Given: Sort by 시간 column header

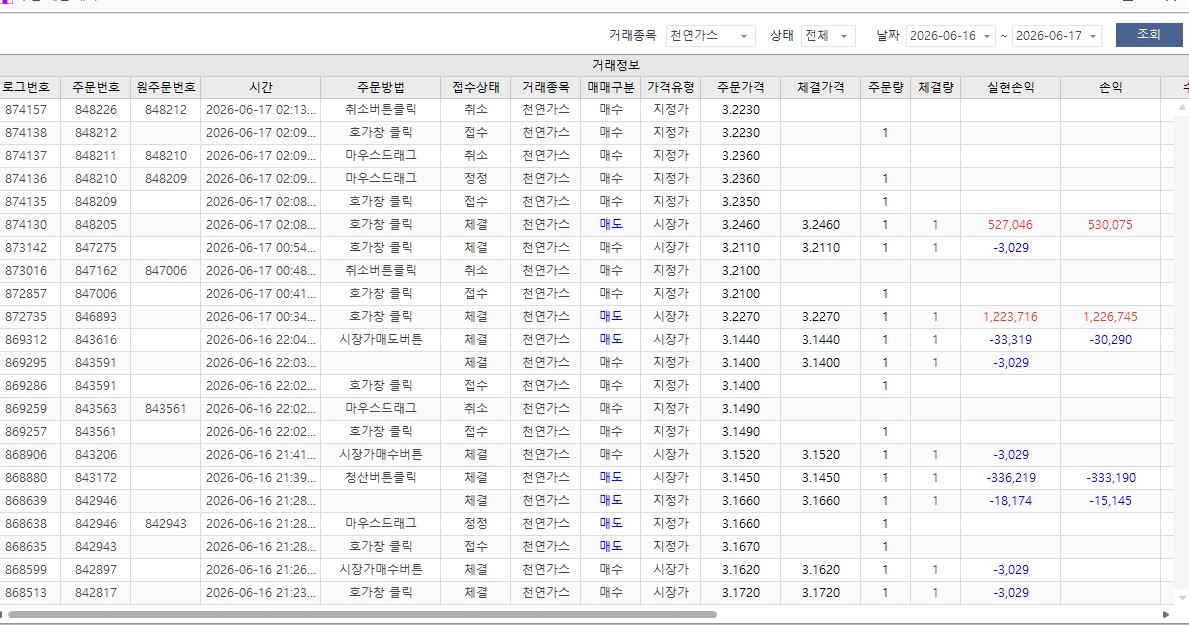Looking at the screenshot, I should [x=260, y=87].
